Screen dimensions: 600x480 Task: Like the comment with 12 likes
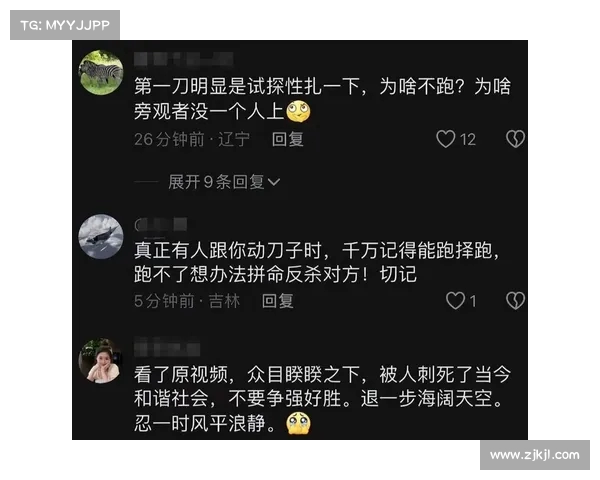(x=446, y=139)
